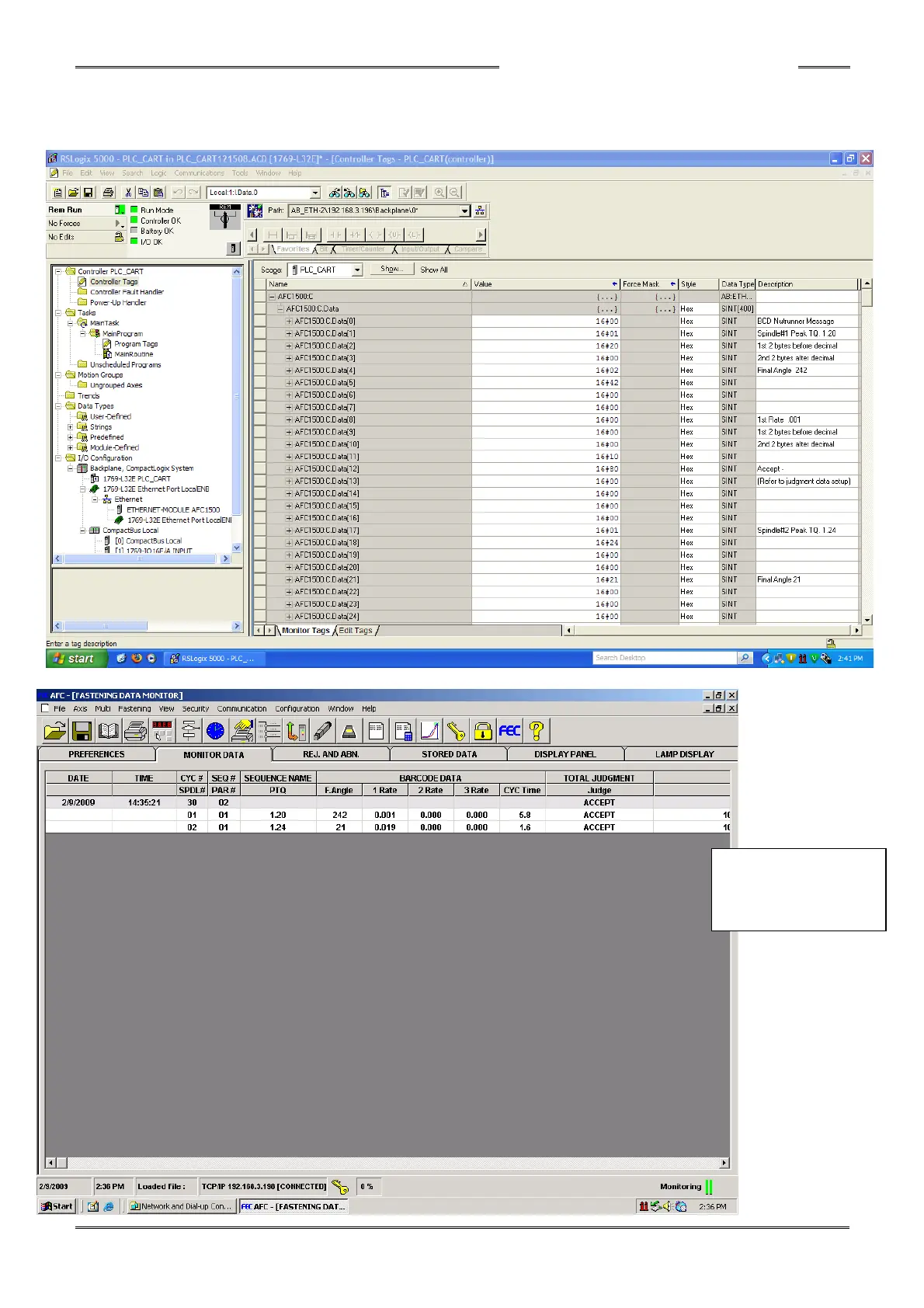This screenshot has width=924, height=1308.
Task: Click the Cut scissors icon in RSLogix
Action: pyautogui.click(x=128, y=193)
